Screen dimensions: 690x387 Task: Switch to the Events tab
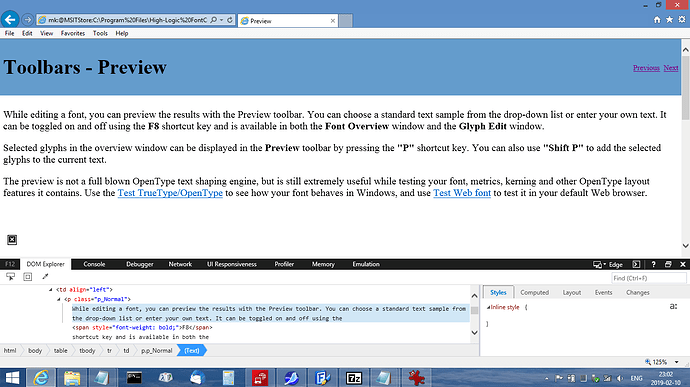pyautogui.click(x=603, y=292)
